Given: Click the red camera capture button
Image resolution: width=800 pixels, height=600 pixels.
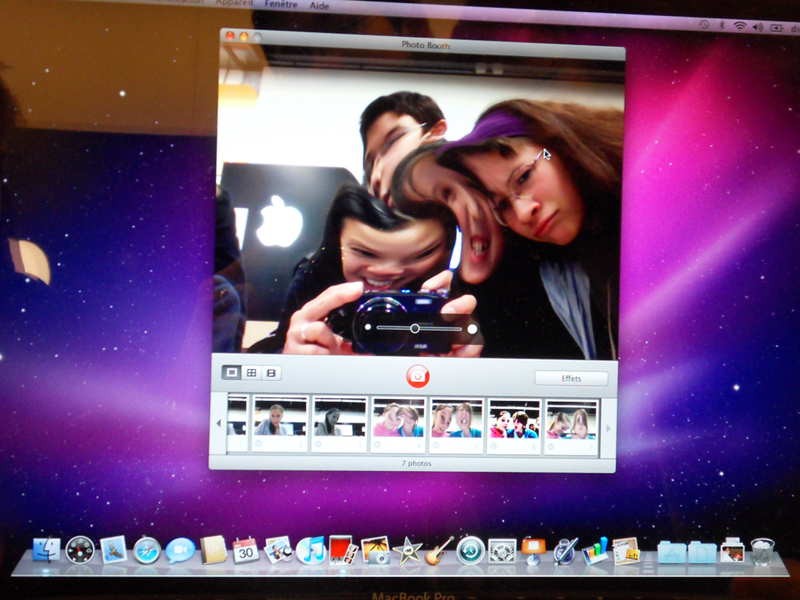Looking at the screenshot, I should [x=417, y=377].
